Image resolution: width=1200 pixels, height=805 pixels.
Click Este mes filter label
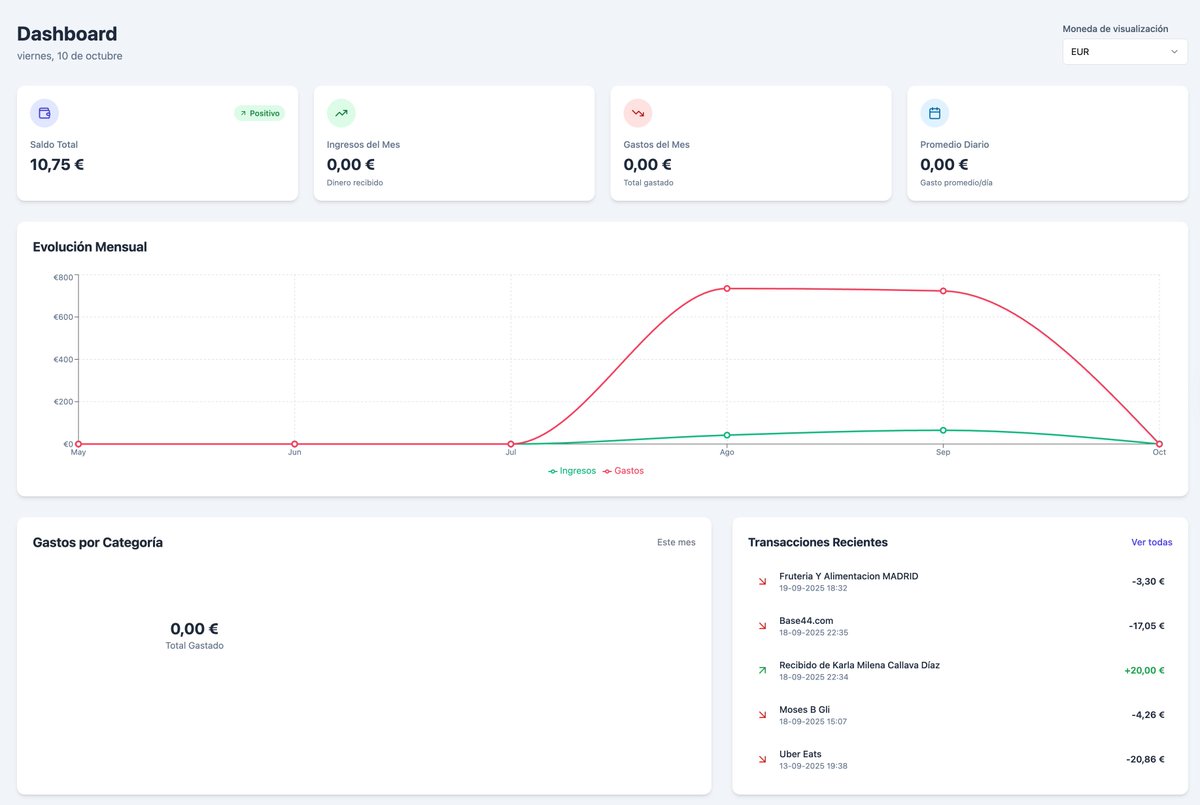(676, 542)
